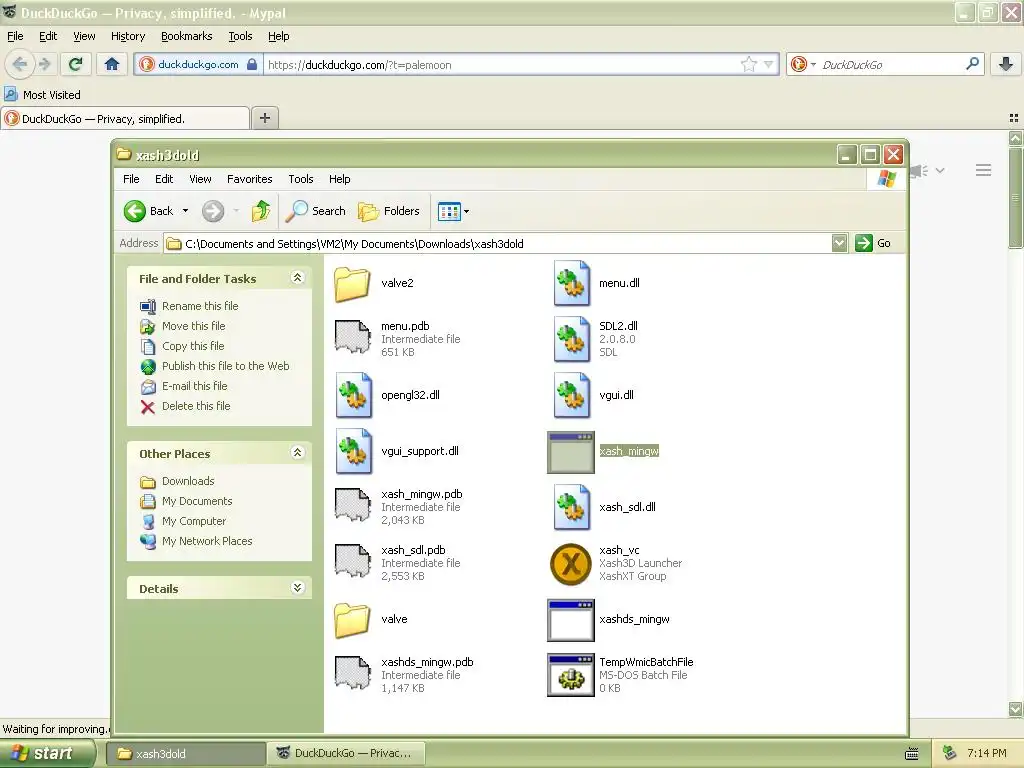Click Move this file task

tap(193, 326)
